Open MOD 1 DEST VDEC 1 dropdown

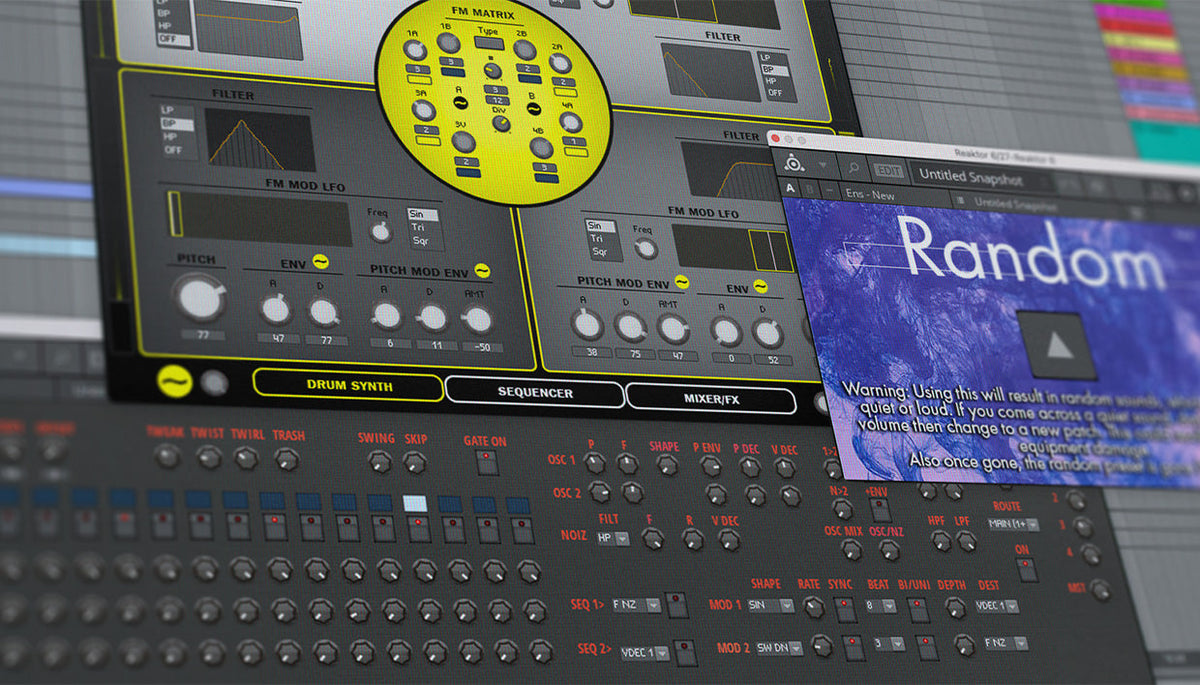(997, 606)
